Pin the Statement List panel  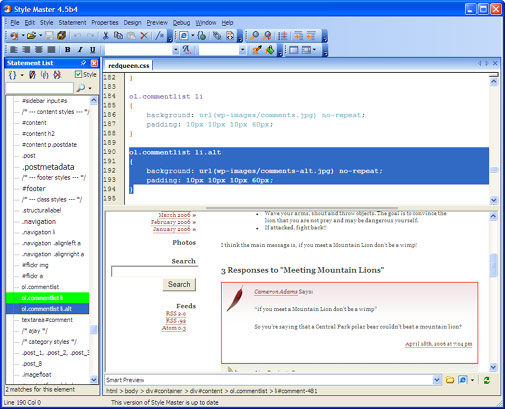click(x=83, y=63)
